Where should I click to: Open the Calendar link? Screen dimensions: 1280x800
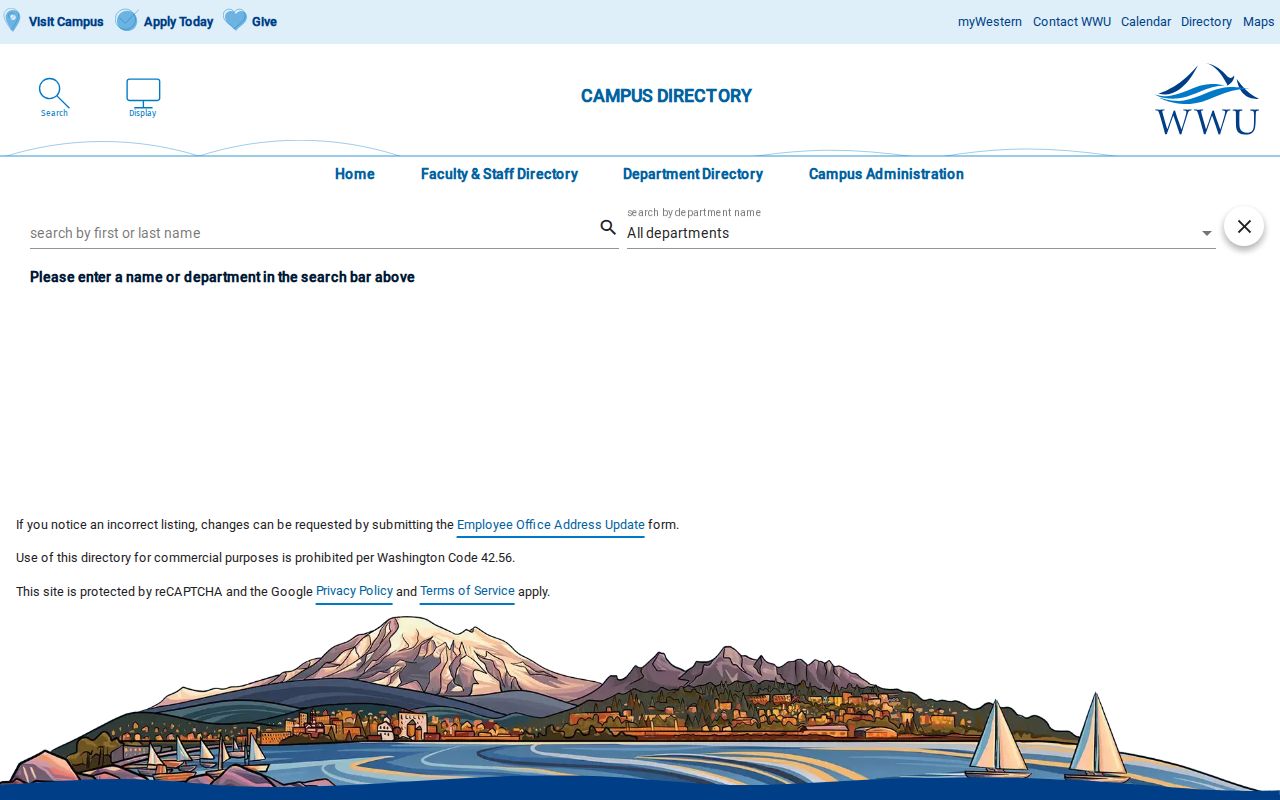[x=1146, y=21]
